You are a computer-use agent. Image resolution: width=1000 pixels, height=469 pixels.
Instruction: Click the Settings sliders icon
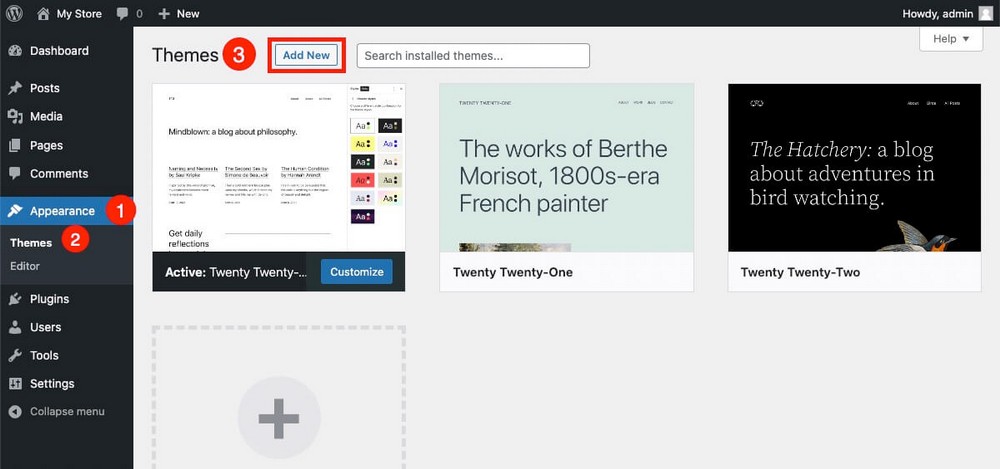pos(15,383)
